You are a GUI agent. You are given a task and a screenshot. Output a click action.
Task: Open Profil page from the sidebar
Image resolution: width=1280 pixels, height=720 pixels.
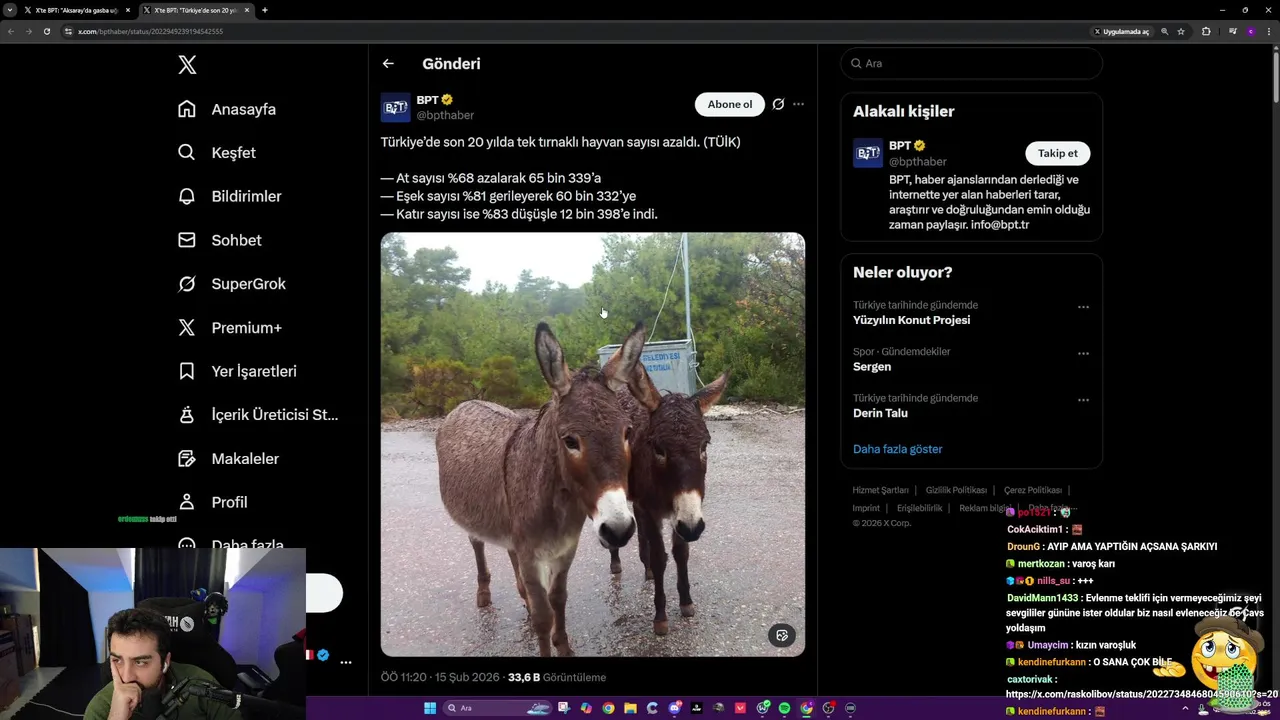(x=213, y=502)
